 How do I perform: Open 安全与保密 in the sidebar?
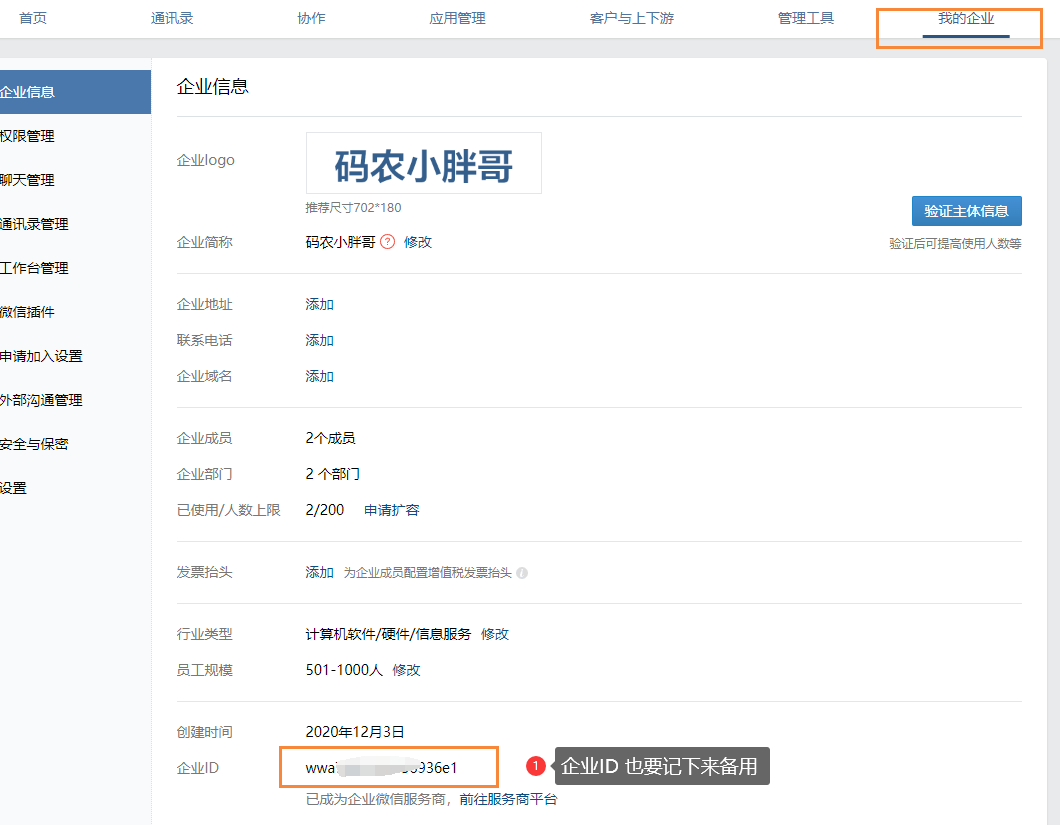35,444
